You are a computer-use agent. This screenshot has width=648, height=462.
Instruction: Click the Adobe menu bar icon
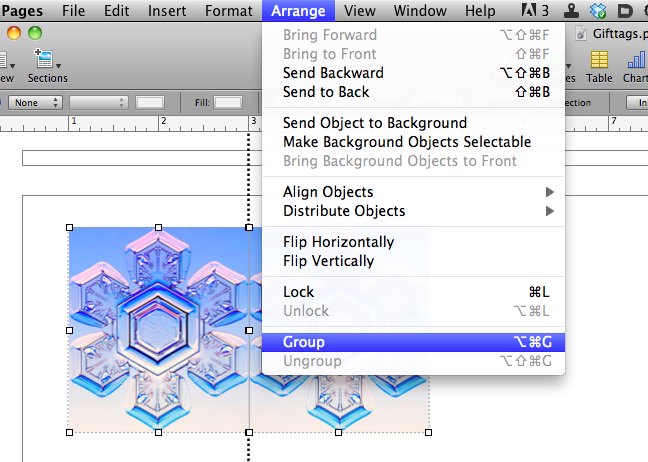(x=529, y=10)
